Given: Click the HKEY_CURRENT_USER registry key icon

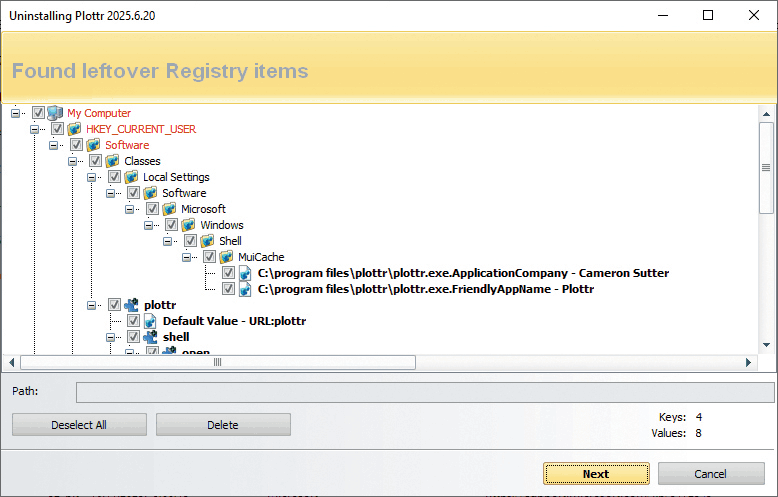Looking at the screenshot, I should (x=74, y=129).
